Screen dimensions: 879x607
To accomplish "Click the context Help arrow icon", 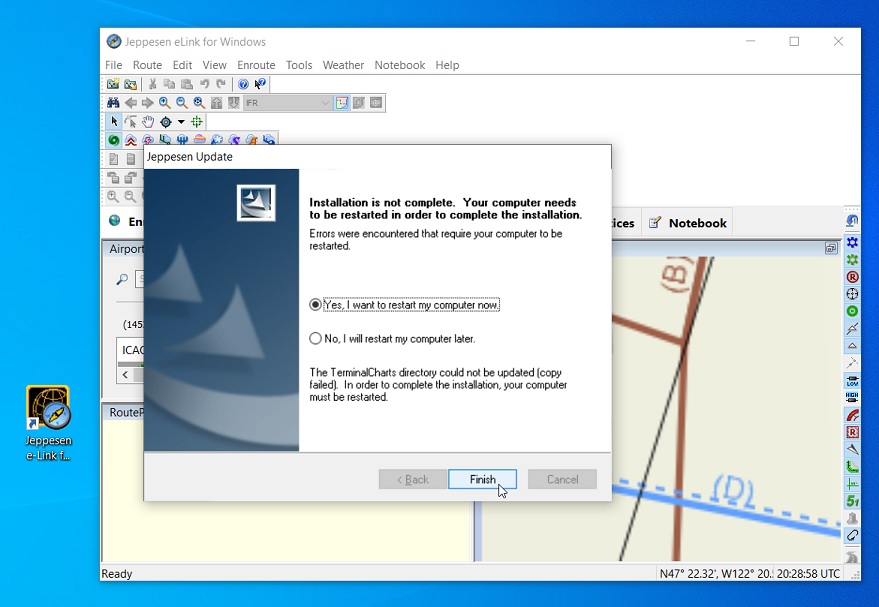I will [x=259, y=84].
